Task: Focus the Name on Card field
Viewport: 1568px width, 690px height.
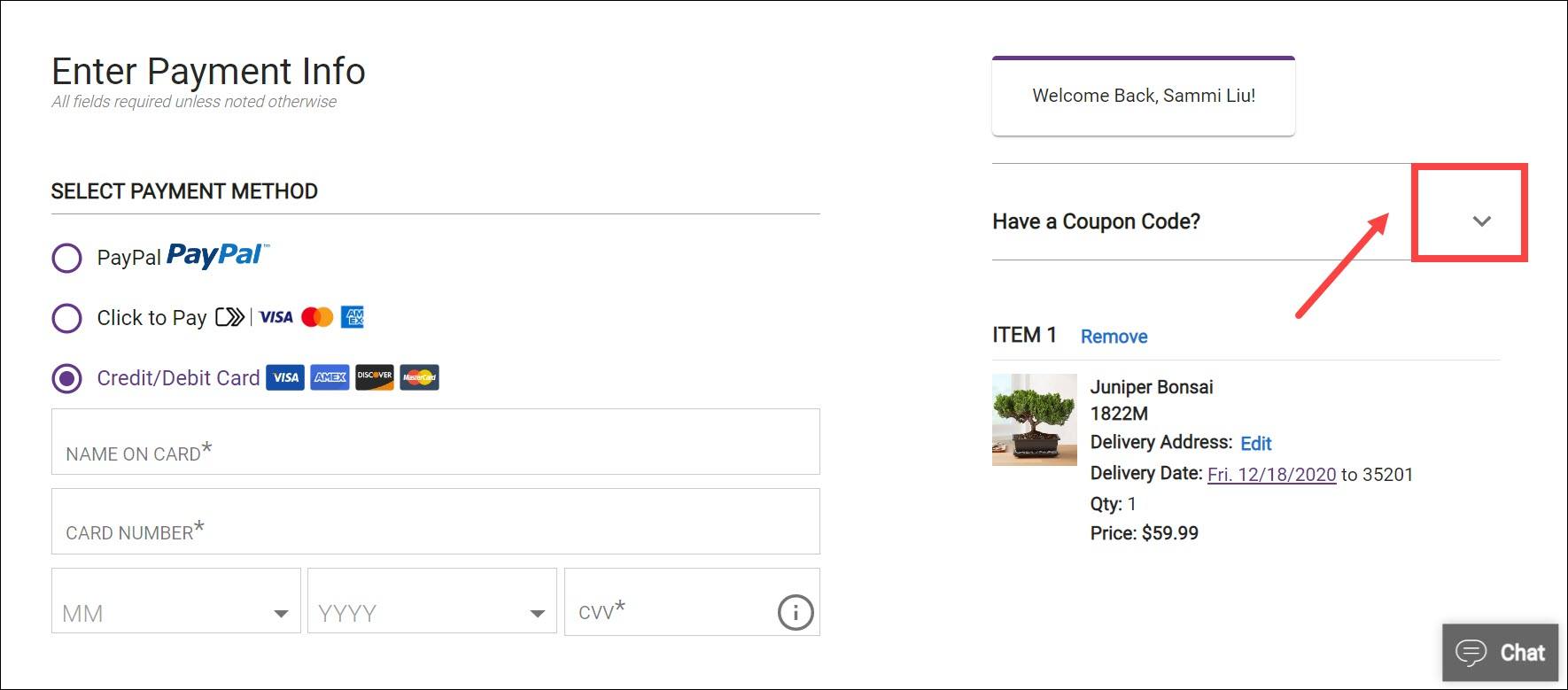Action: pyautogui.click(x=436, y=441)
